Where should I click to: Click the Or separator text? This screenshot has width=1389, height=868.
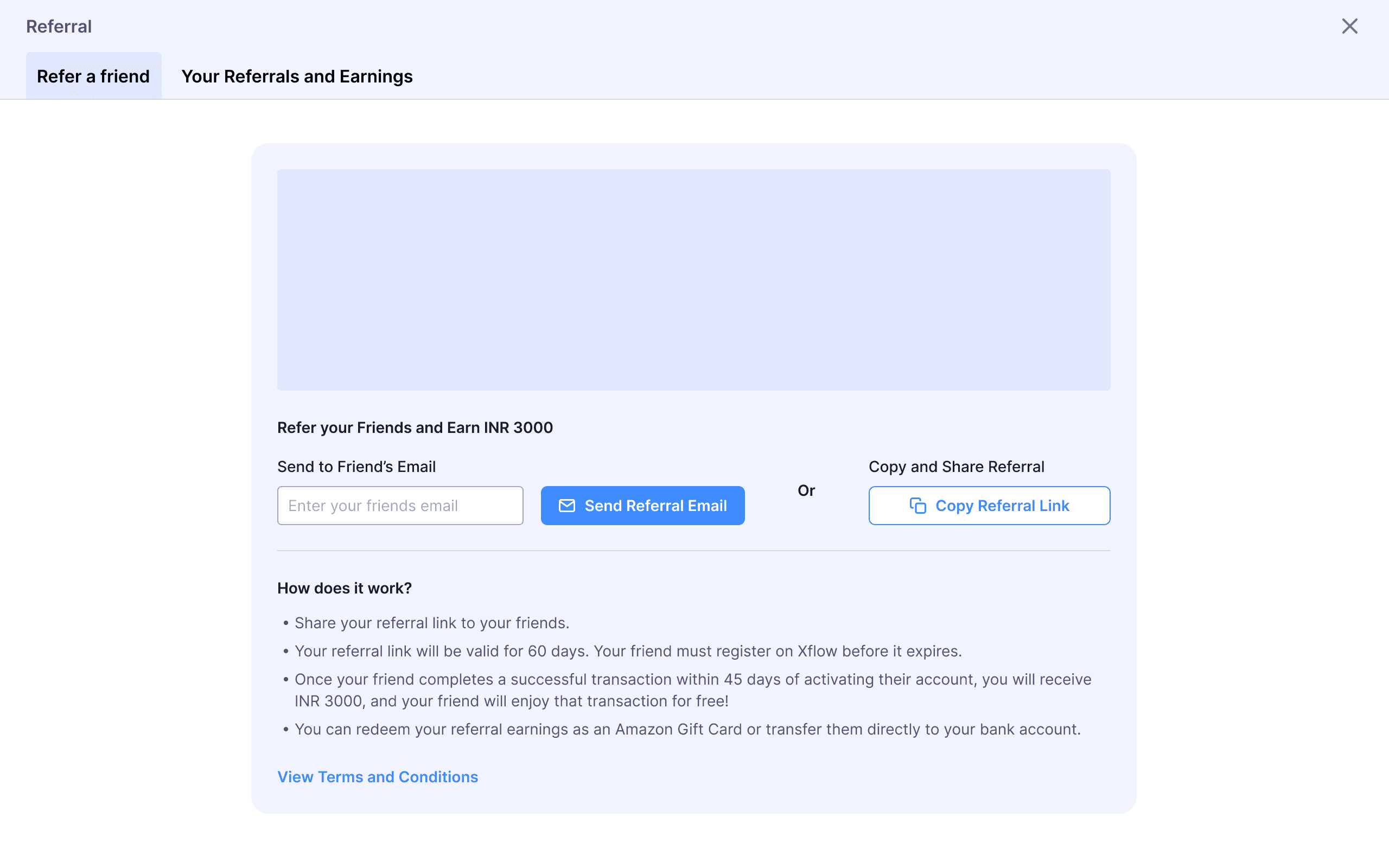[806, 490]
